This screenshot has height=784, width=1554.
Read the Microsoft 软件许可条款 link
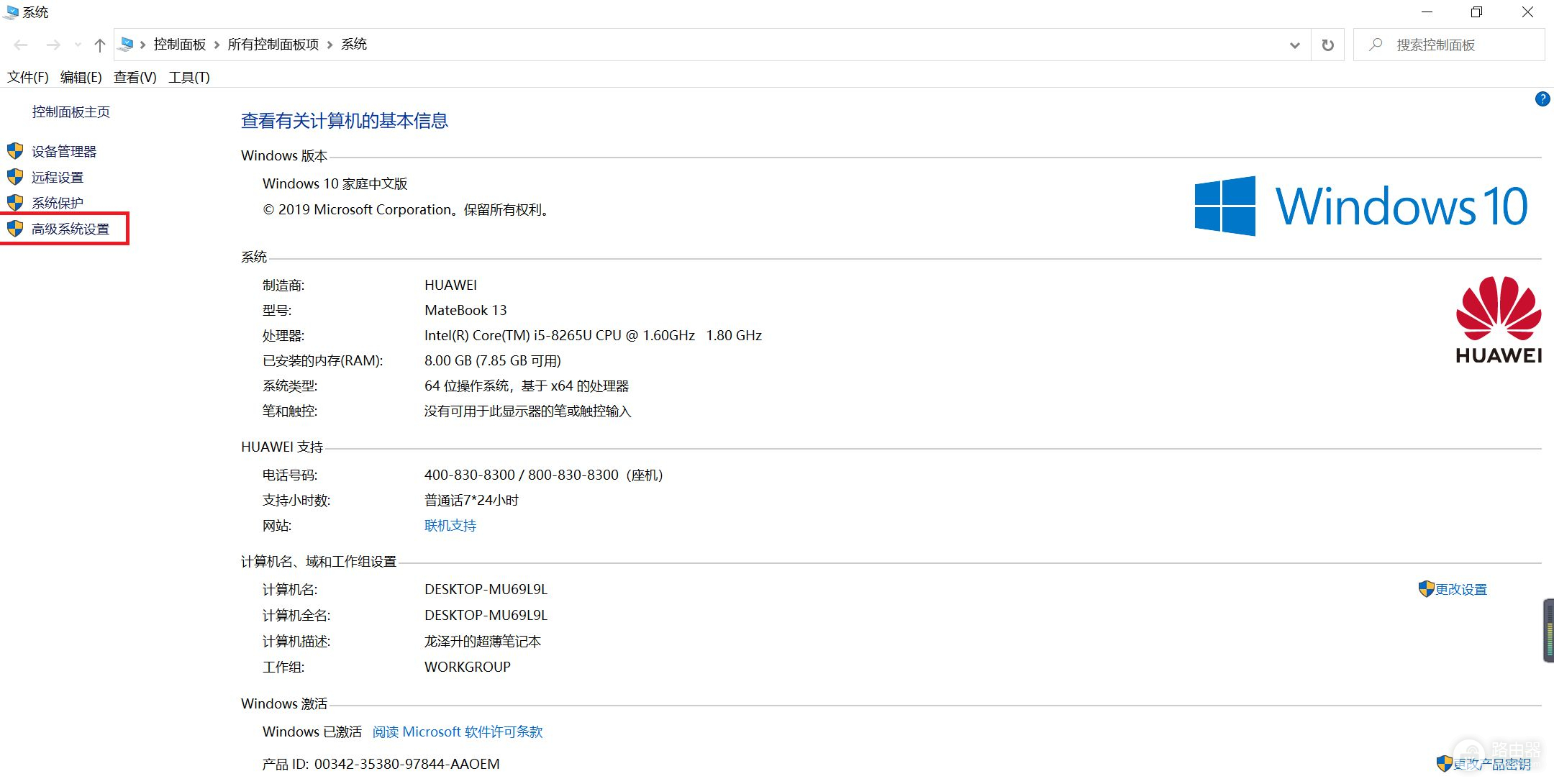pyautogui.click(x=458, y=731)
